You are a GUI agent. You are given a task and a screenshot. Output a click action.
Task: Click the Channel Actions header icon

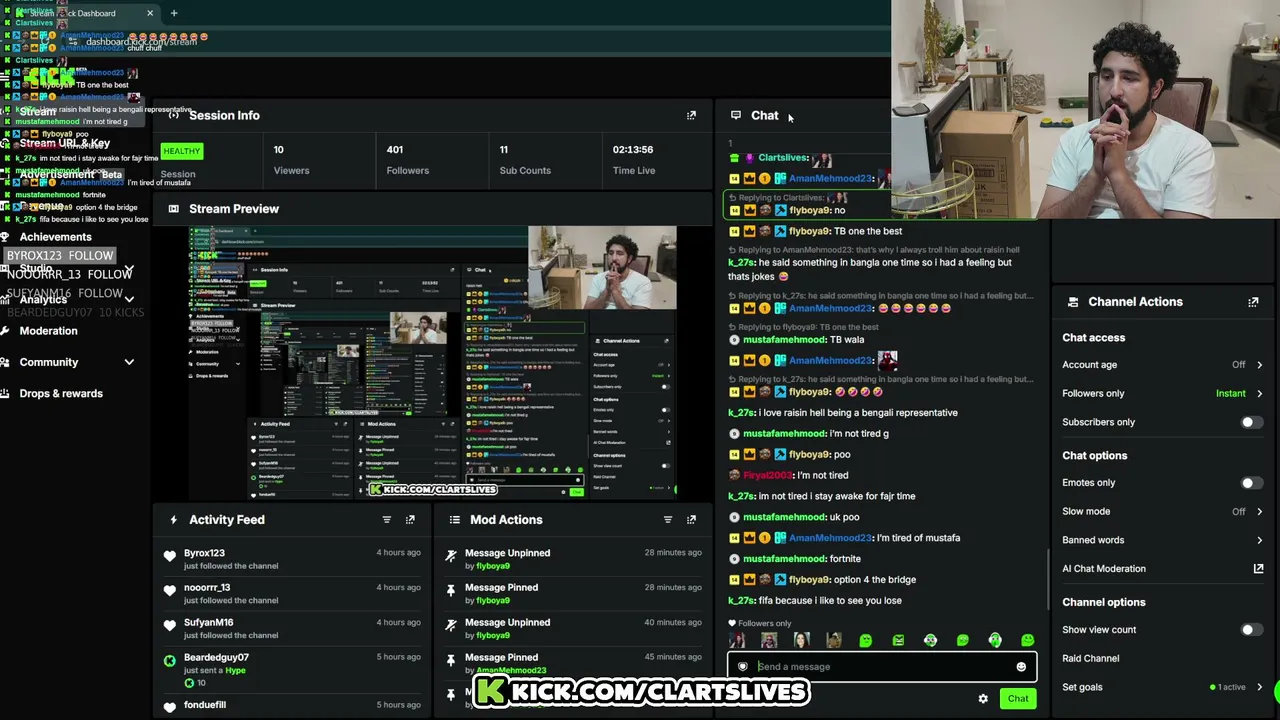point(1073,302)
